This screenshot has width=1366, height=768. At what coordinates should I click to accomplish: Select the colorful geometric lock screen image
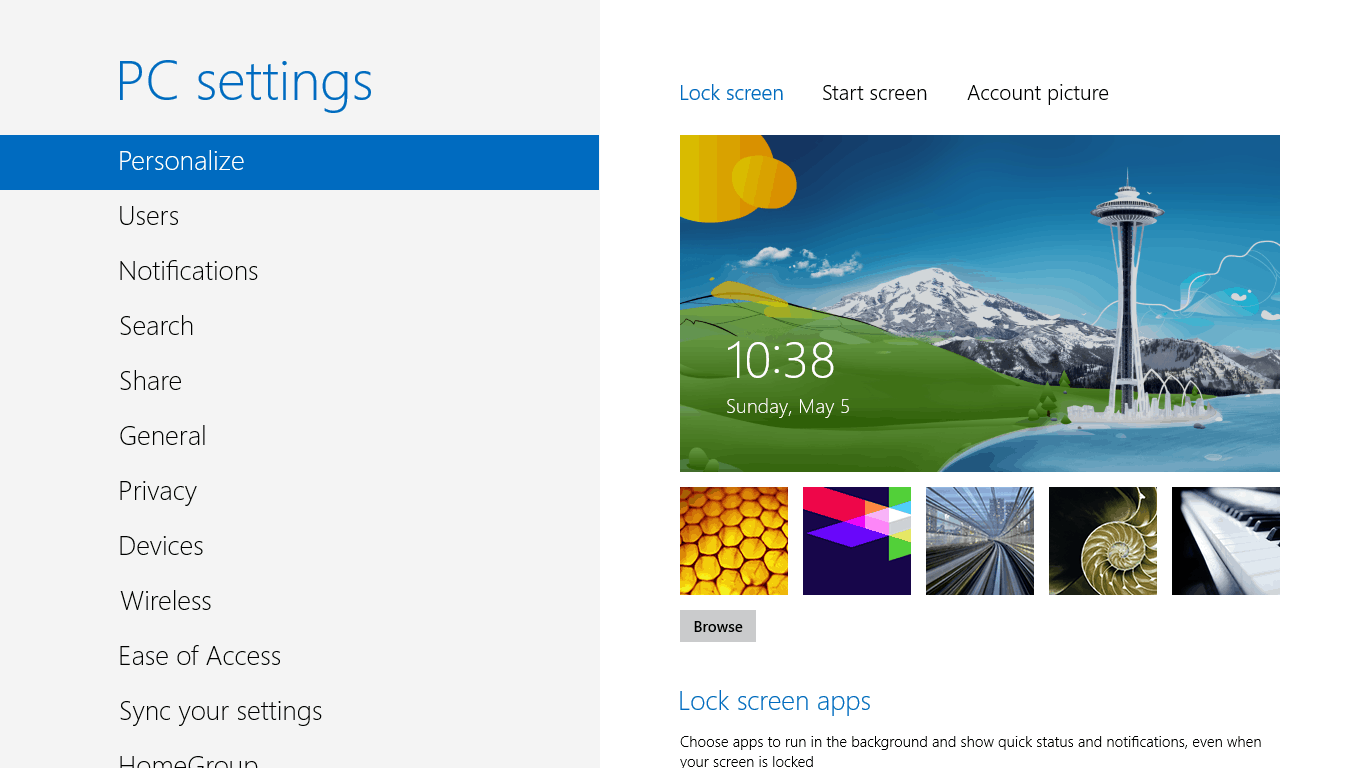[x=856, y=540]
